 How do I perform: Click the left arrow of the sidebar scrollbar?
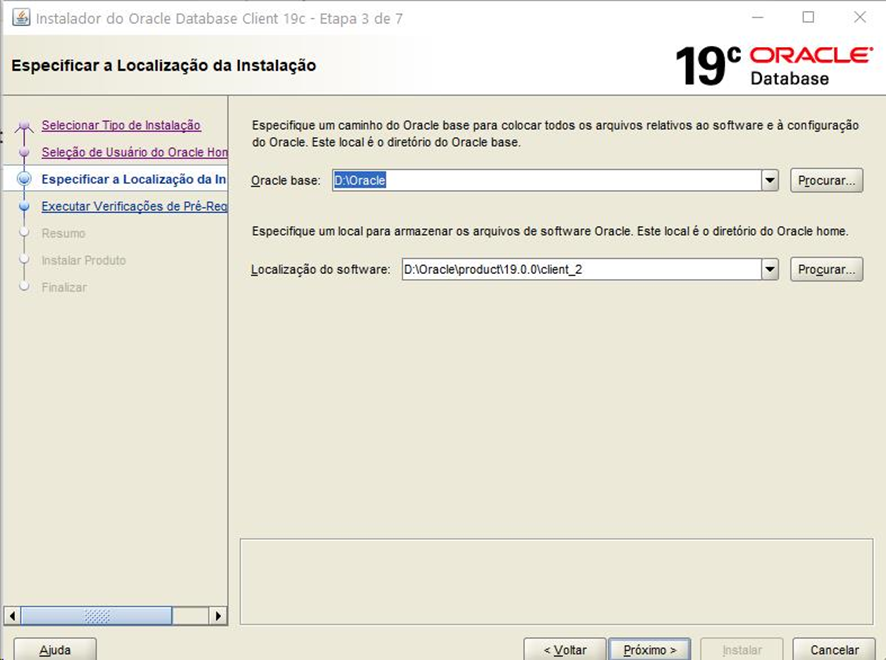pos(12,615)
